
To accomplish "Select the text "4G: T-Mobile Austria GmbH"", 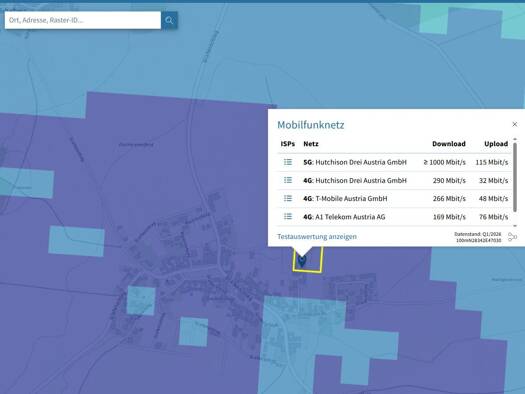I will pyautogui.click(x=345, y=199).
